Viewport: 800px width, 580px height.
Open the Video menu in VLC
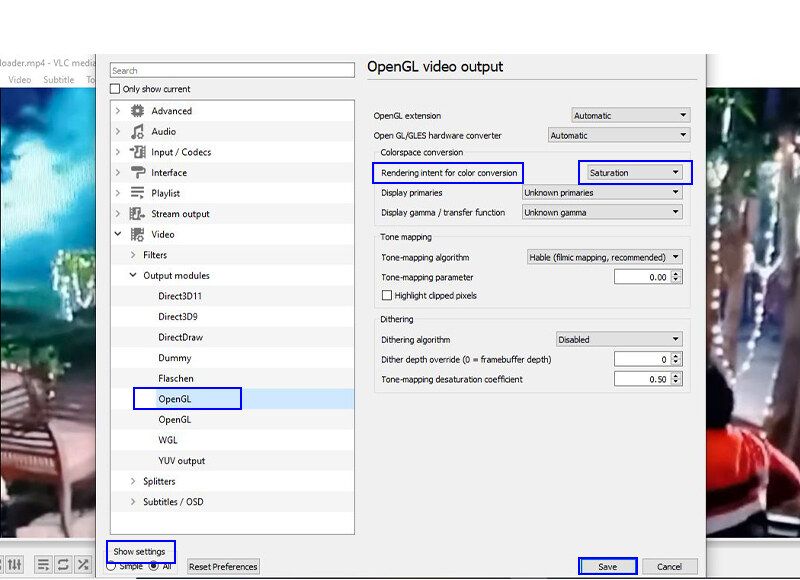tap(20, 80)
